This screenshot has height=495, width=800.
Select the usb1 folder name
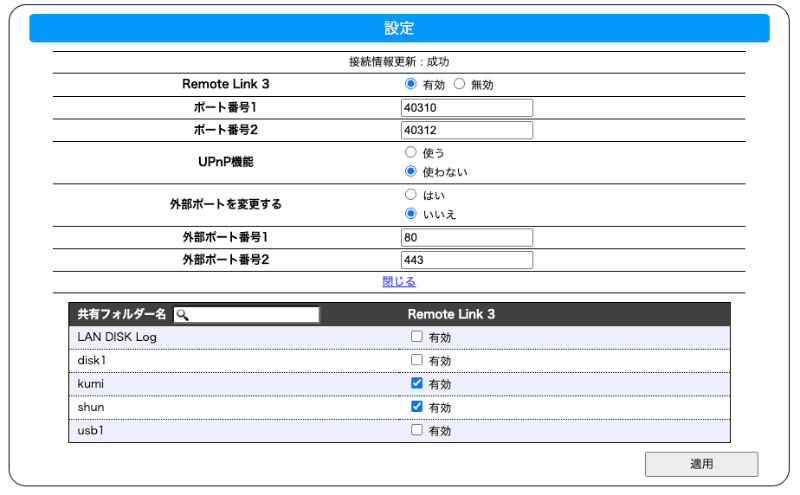pyautogui.click(x=90, y=431)
